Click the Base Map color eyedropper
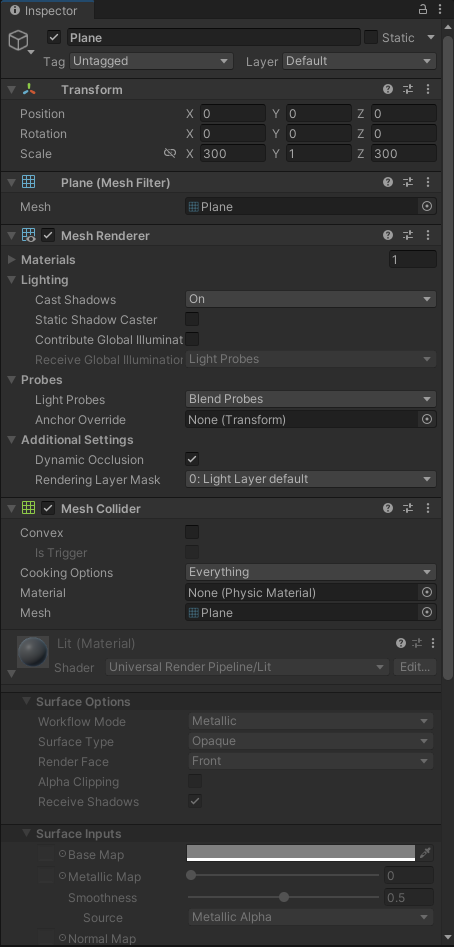 tap(426, 853)
